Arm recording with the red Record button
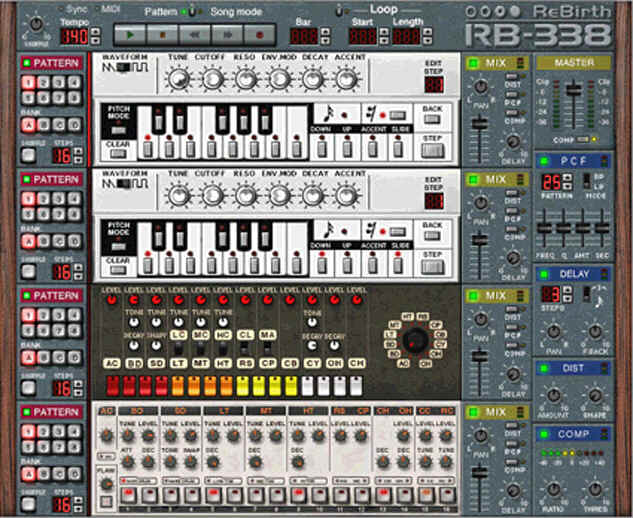 [260, 35]
